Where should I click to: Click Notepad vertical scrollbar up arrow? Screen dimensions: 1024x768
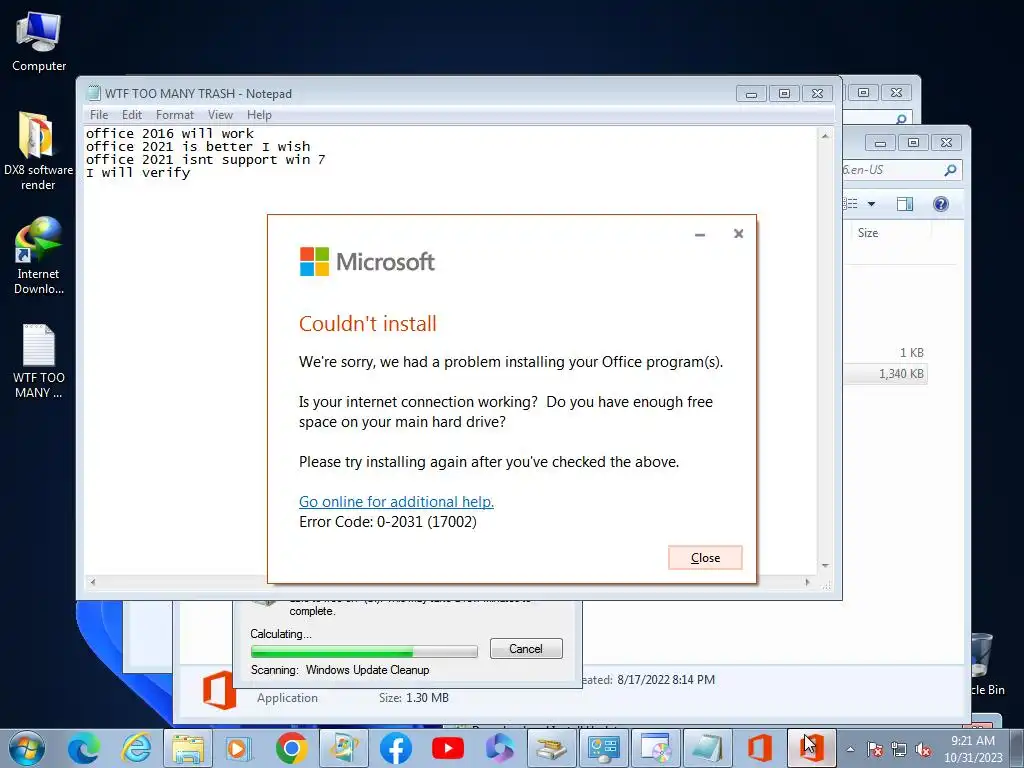(x=825, y=136)
